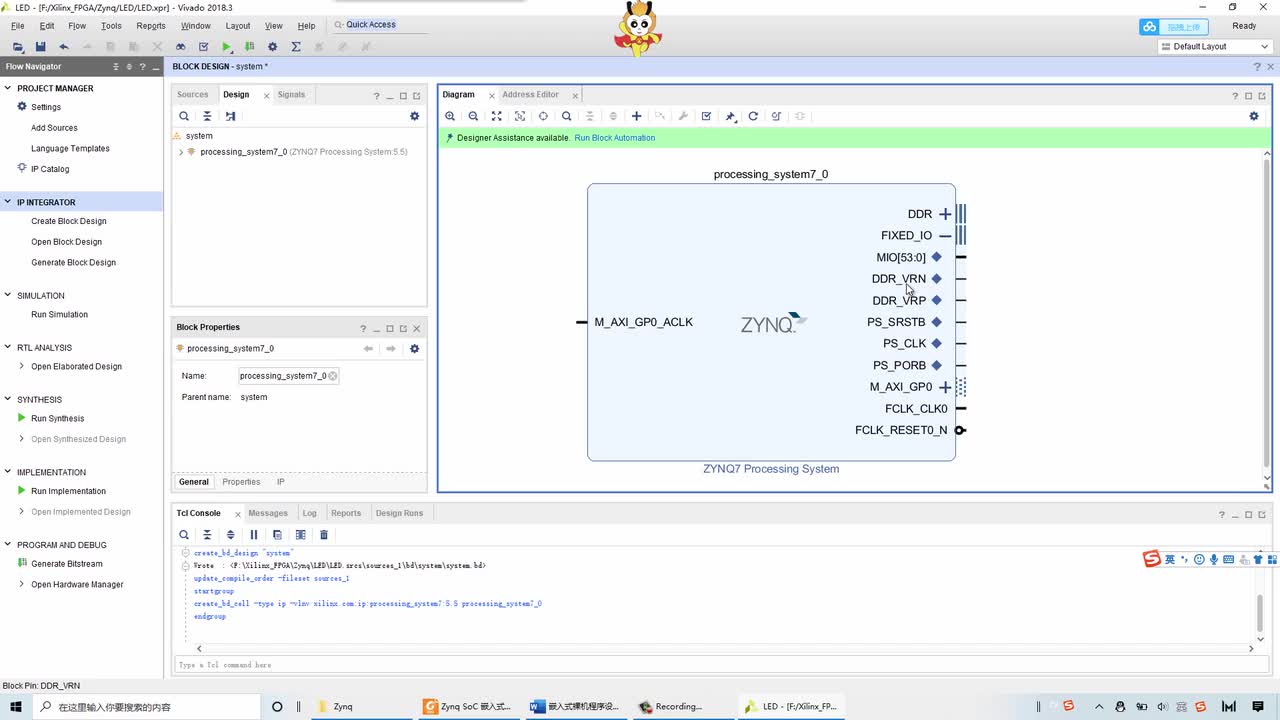
Task: Open the Recording app in the taskbar
Action: (x=678, y=707)
